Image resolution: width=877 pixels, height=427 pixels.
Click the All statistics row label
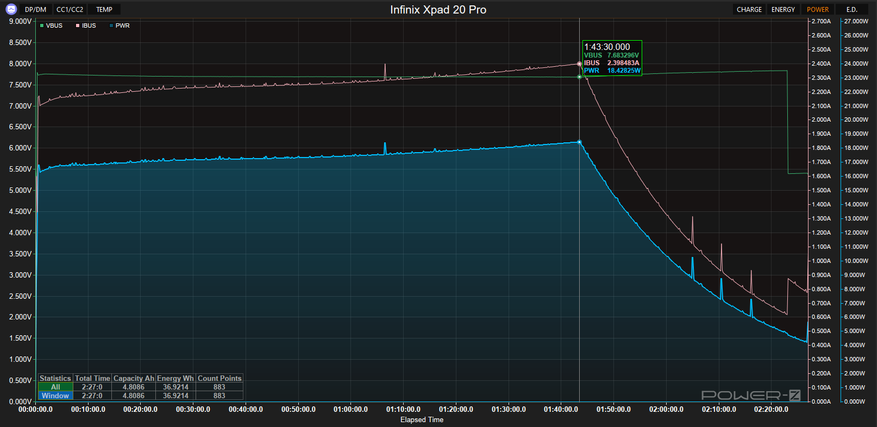point(55,387)
